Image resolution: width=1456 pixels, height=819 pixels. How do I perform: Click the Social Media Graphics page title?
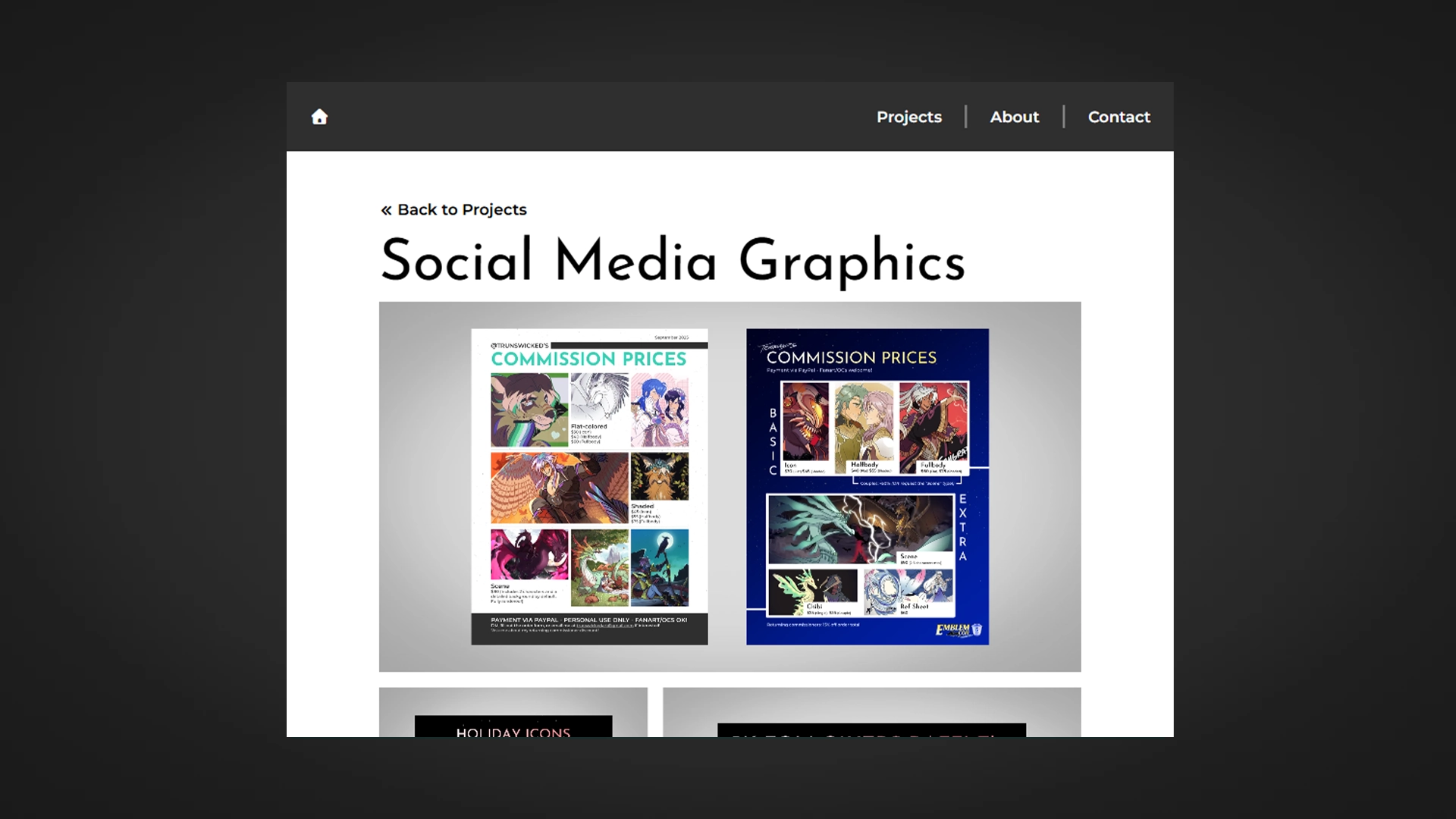coord(673,259)
